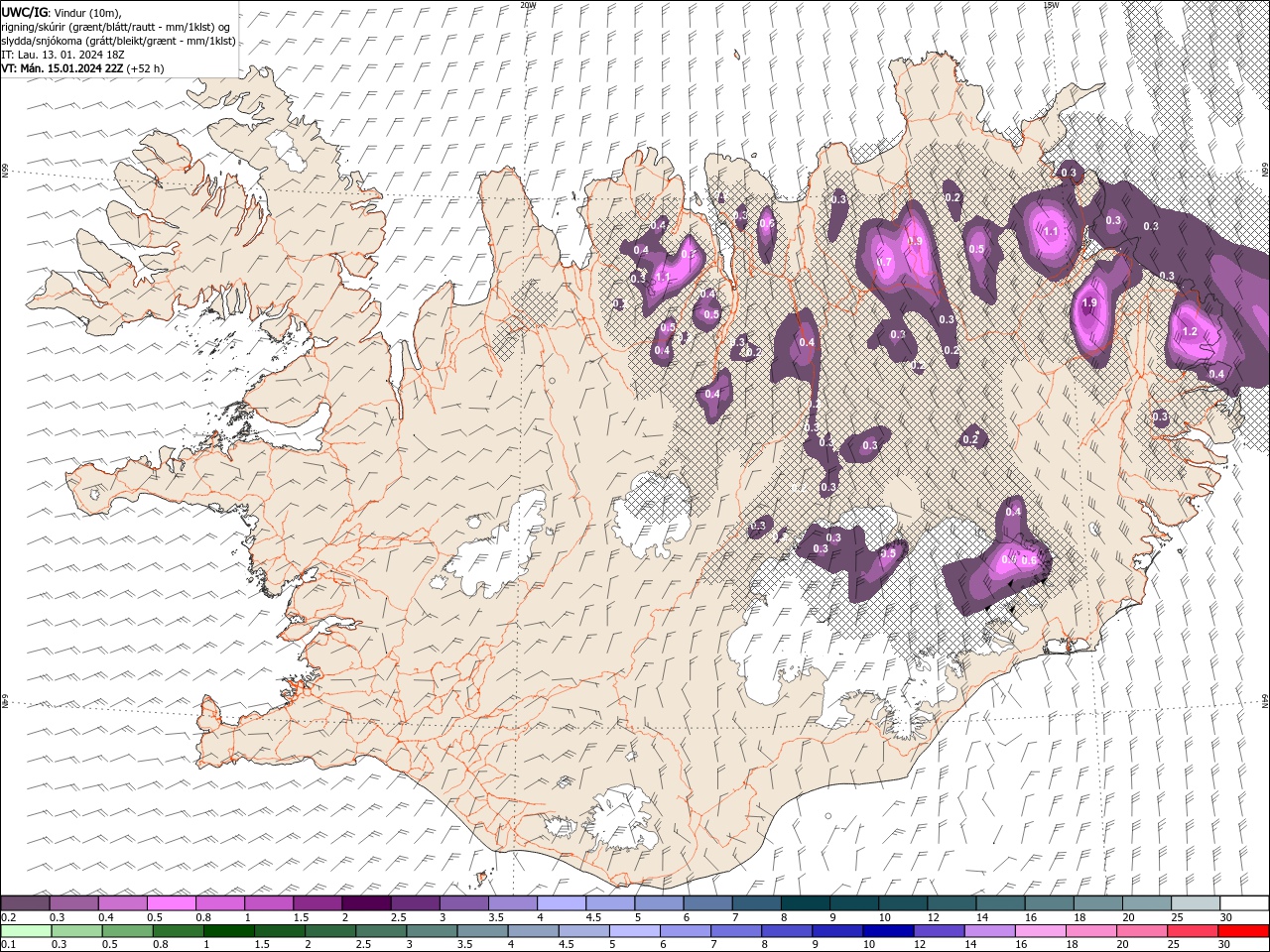Screen dimensions: 1270x952
Task: Click the deep blue 10 rain scale swatch
Action: tap(887, 931)
